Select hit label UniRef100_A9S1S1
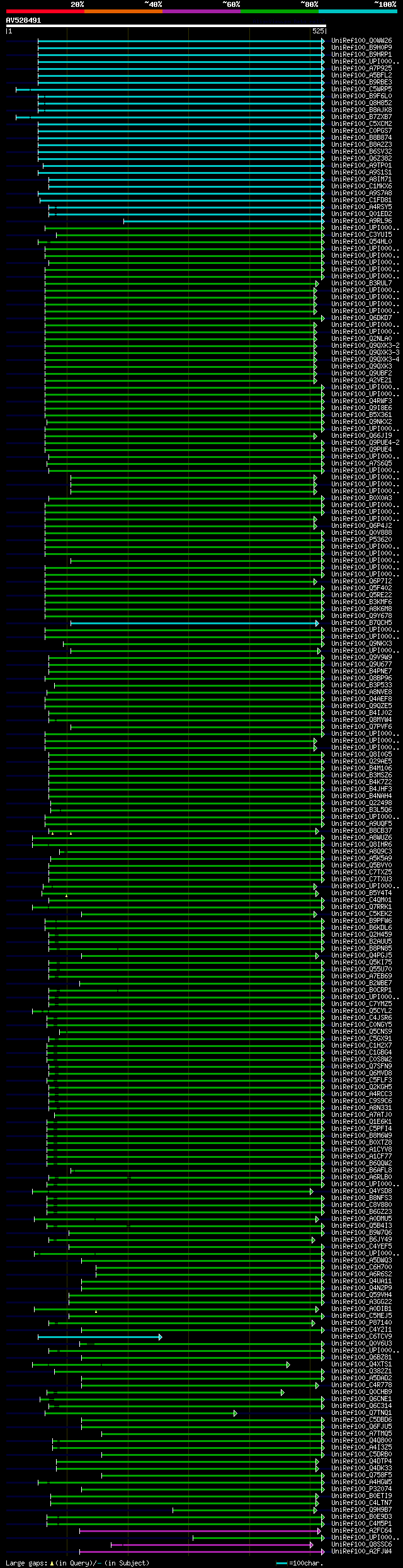 tap(361, 173)
